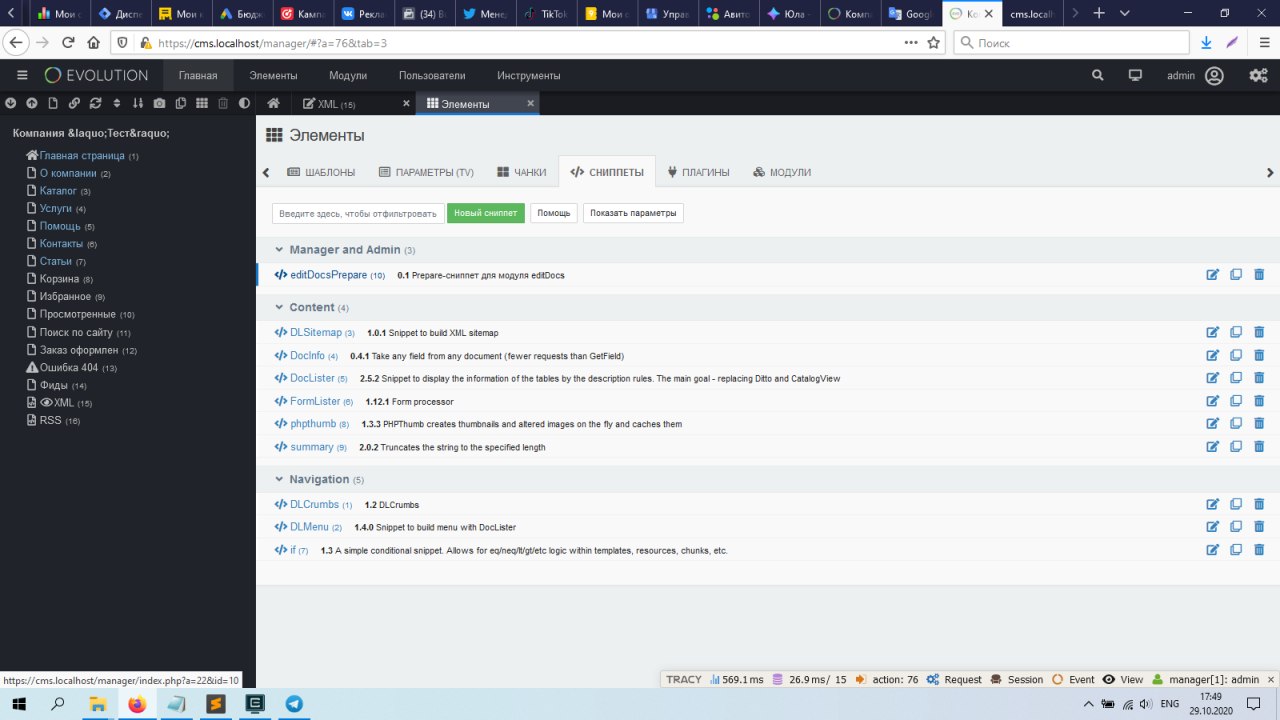Open elements via grid icon in tree toolbar
The width and height of the screenshot is (1280, 720).
[x=202, y=103]
